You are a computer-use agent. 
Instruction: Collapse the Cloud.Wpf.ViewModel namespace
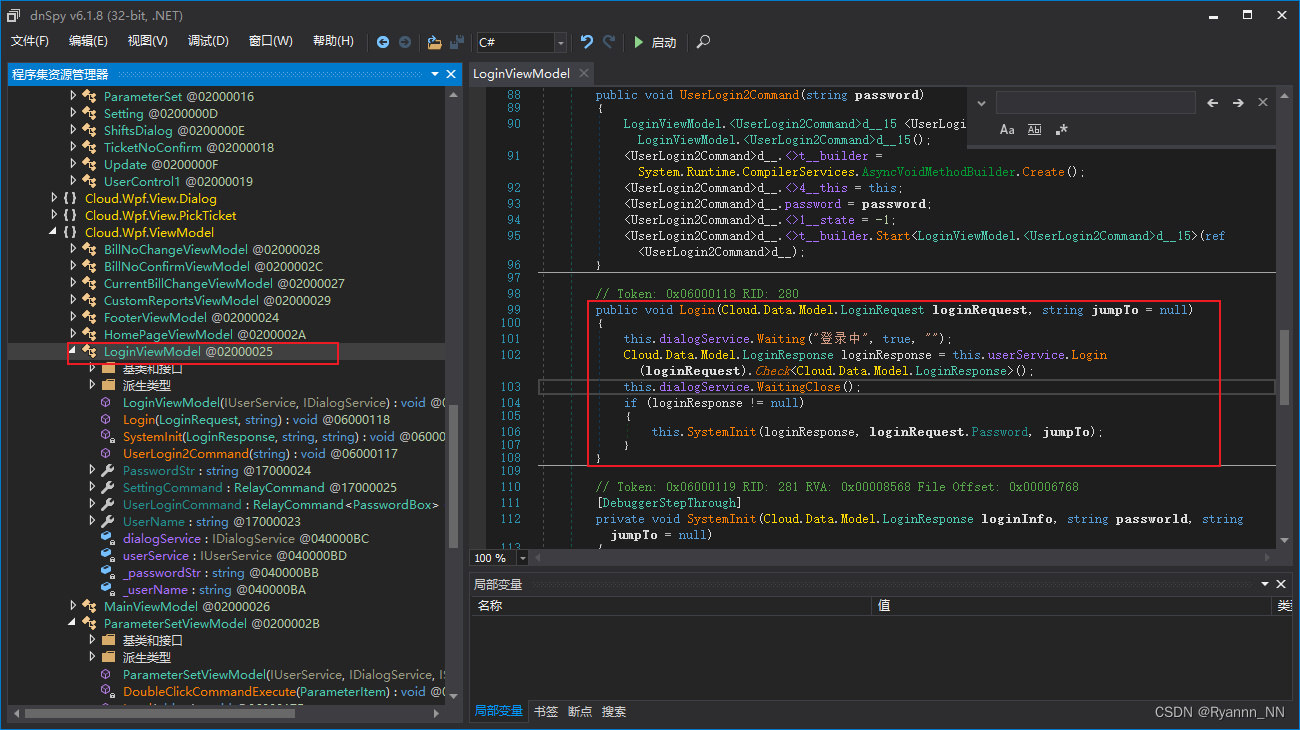[x=54, y=232]
